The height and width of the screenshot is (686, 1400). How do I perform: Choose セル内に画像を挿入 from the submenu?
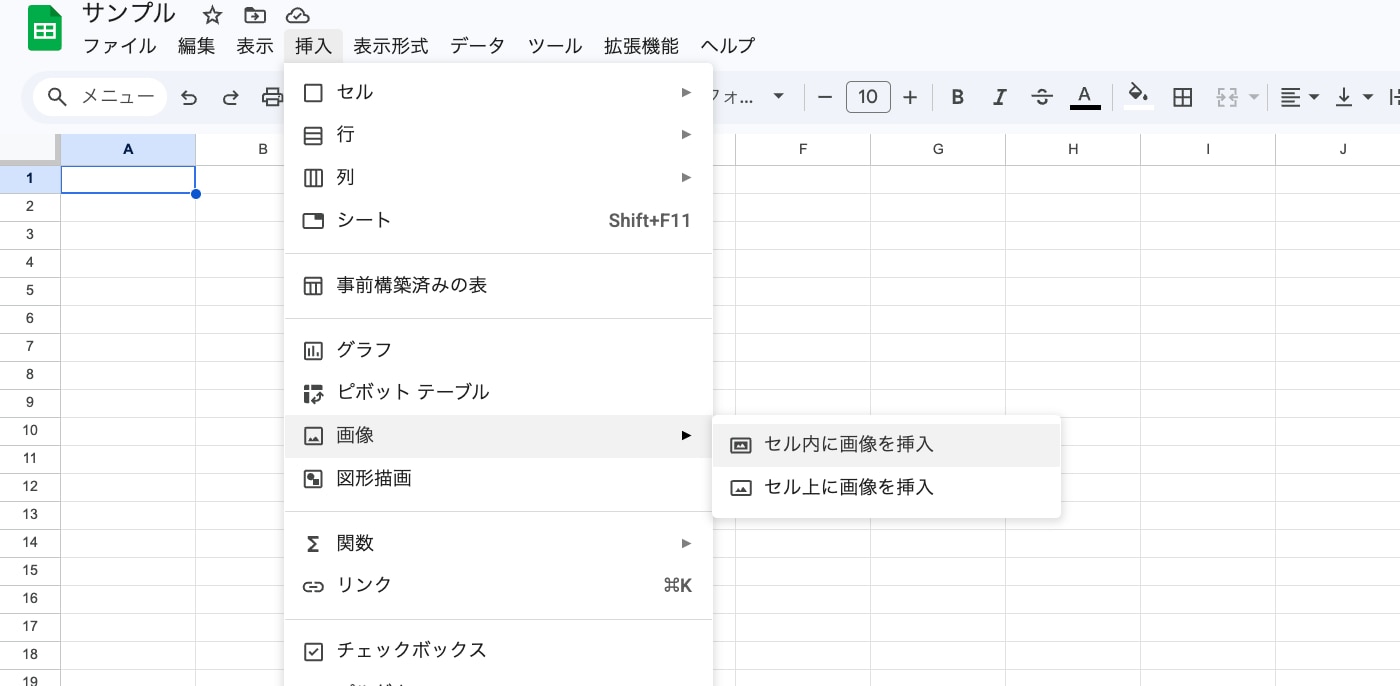coord(847,444)
